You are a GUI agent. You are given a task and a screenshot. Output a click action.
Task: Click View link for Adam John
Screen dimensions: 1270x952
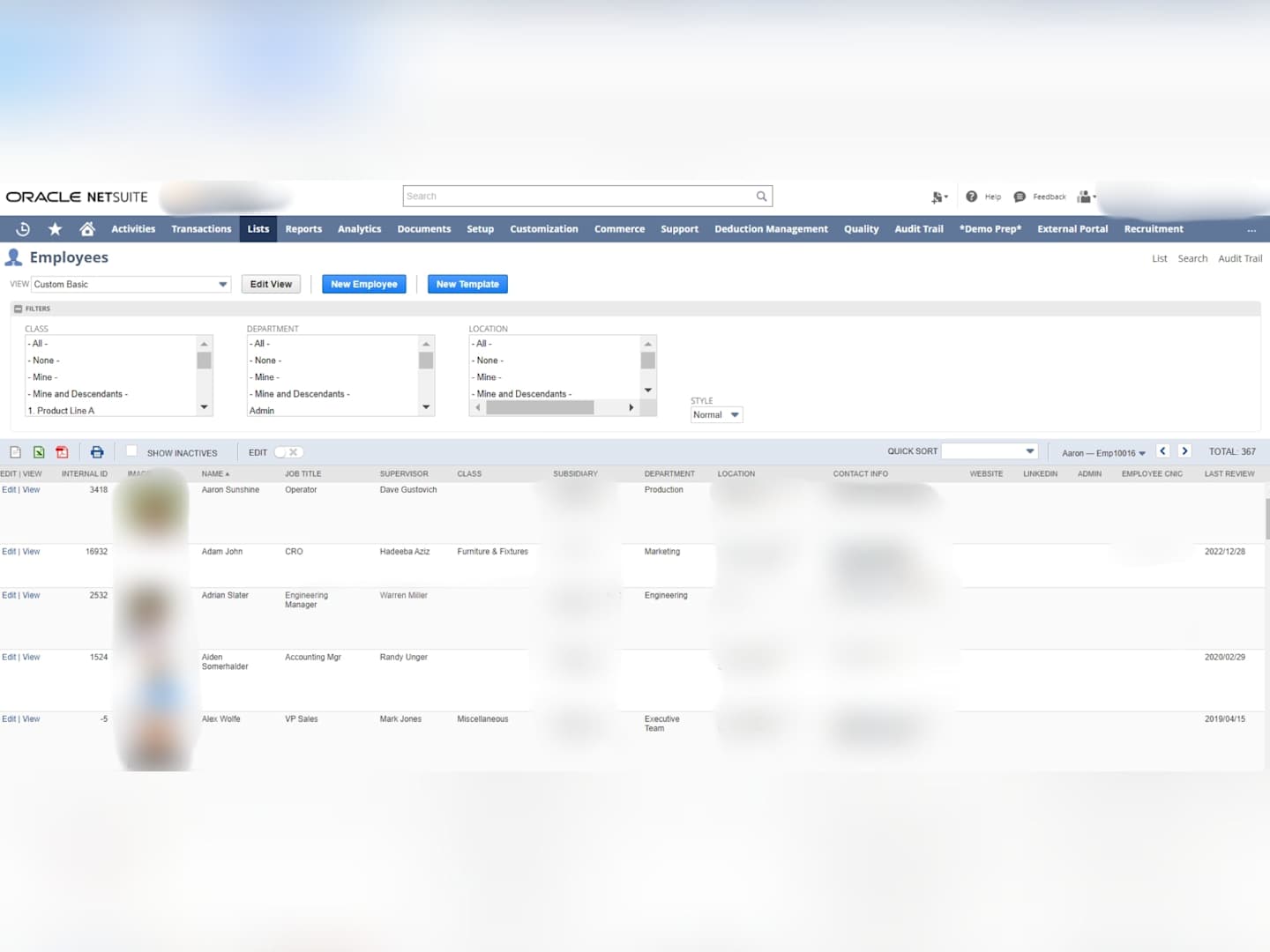[x=31, y=552]
